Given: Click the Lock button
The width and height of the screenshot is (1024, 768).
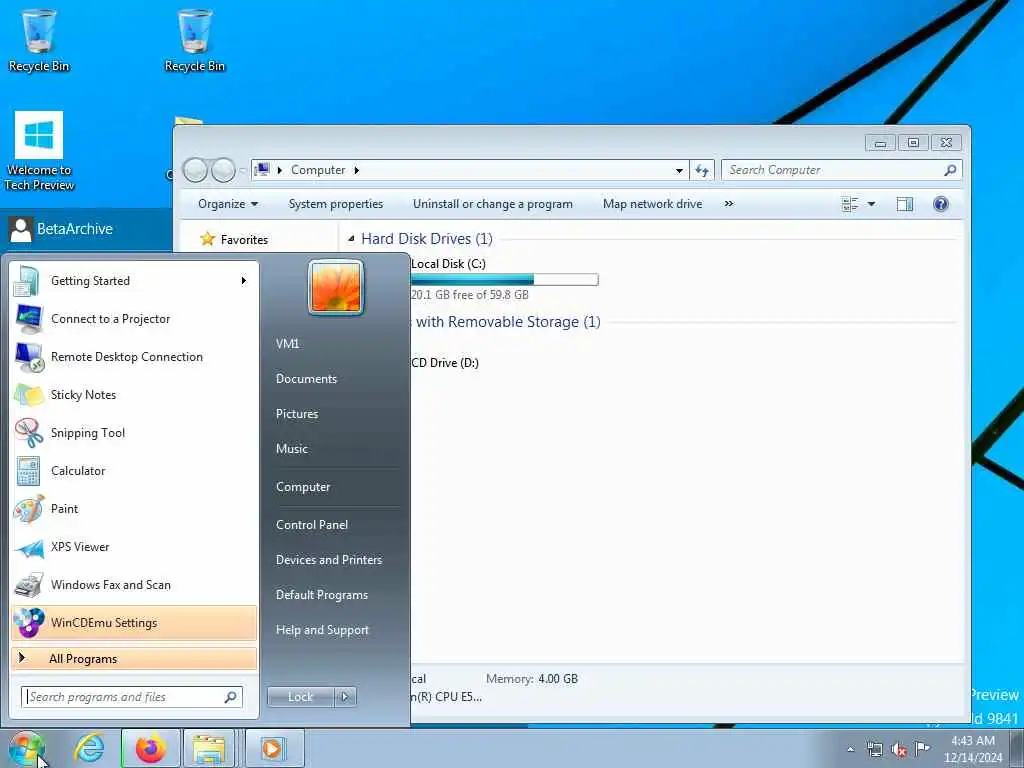Looking at the screenshot, I should coord(300,697).
